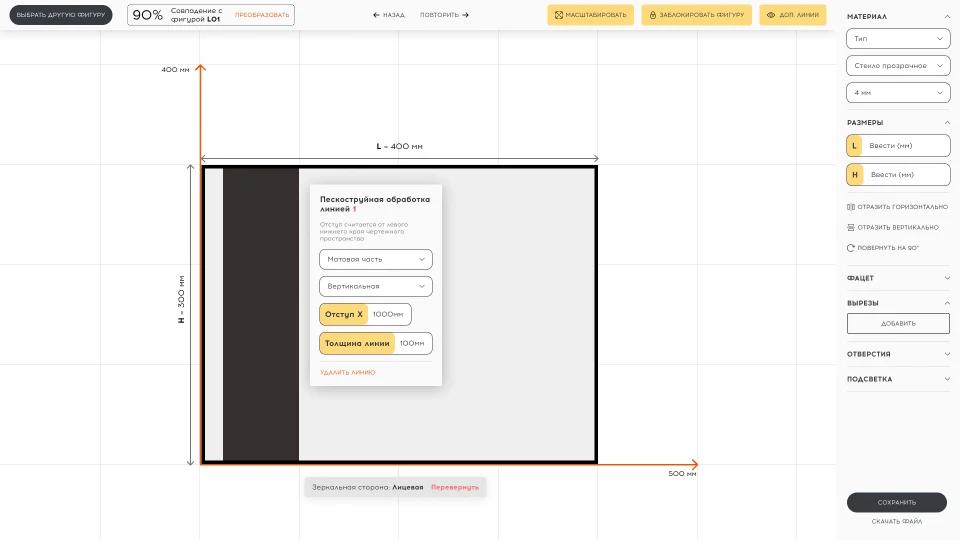Click Удалить линию link
Viewport: 960px width, 540px height.
click(347, 372)
